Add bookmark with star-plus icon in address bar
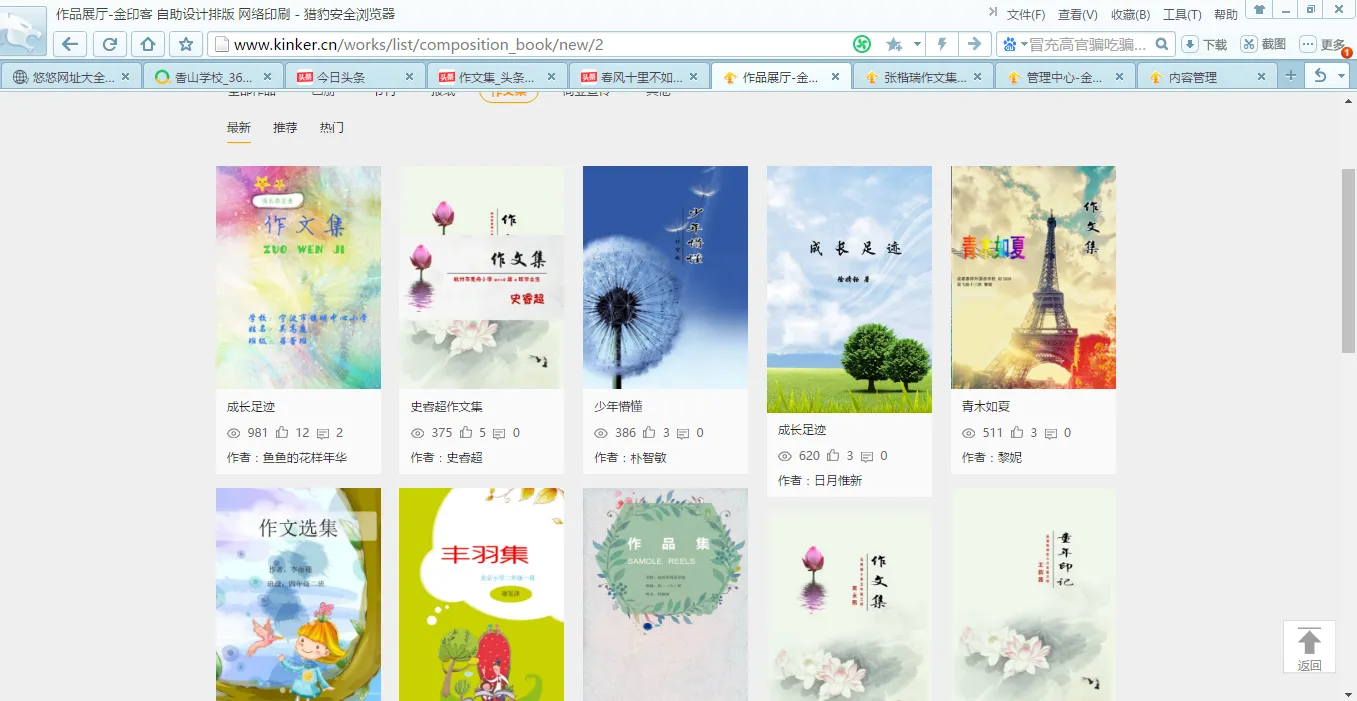This screenshot has height=701, width=1357. pos(894,44)
